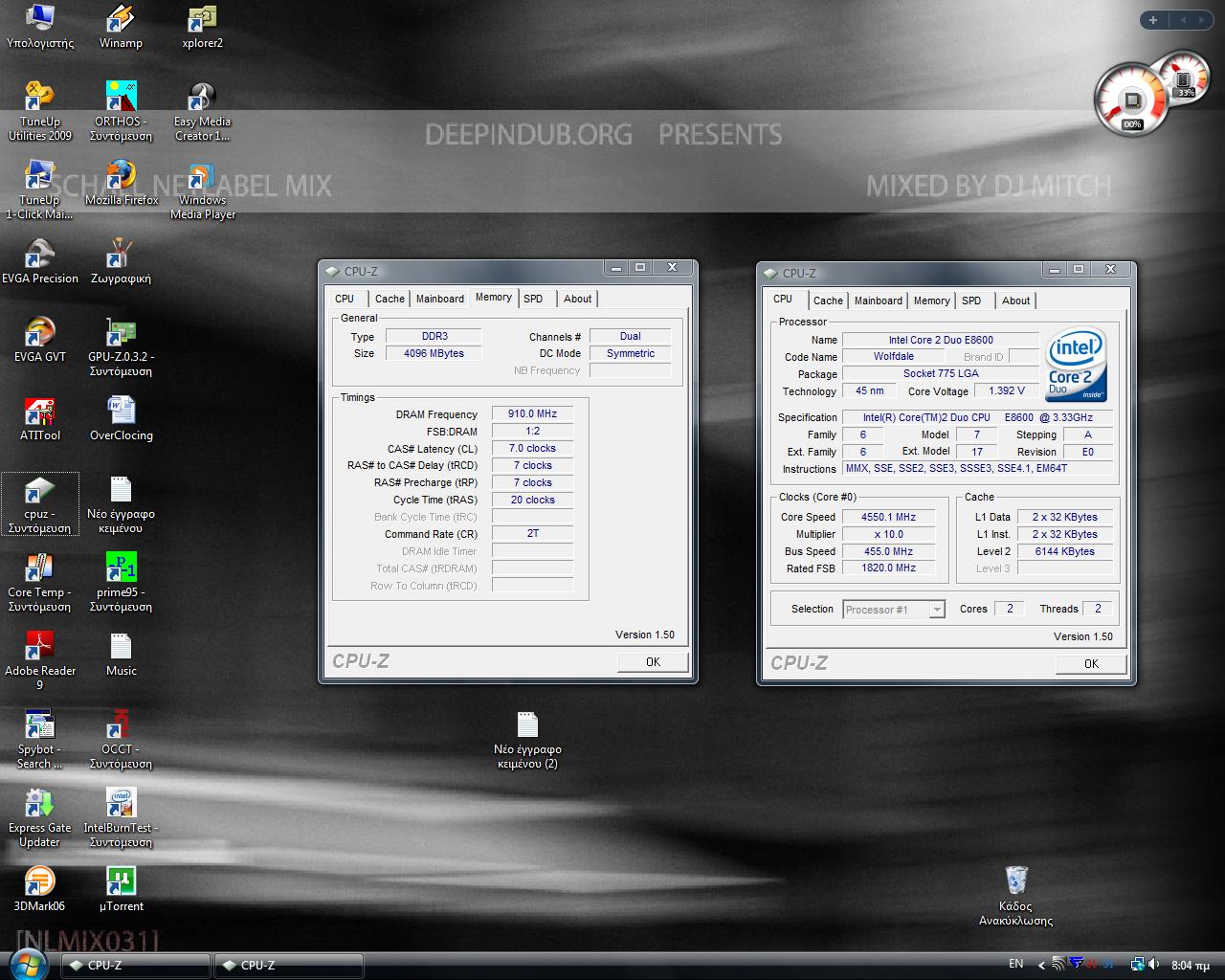Switch to CPU tab in Memory CPU-Z window
This screenshot has height=980, width=1225.
coord(345,299)
